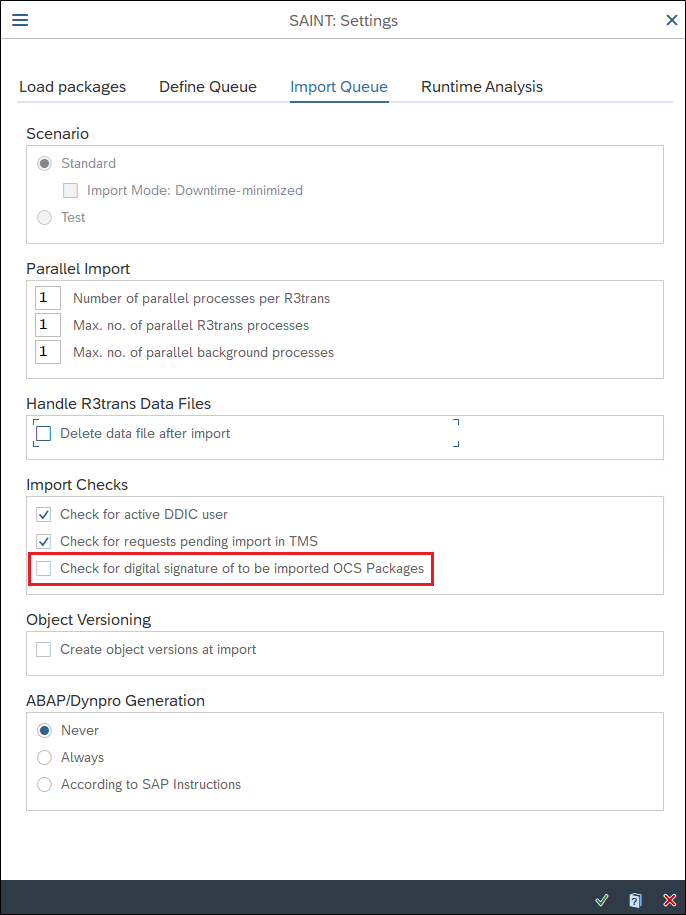Edit the Max. parallel background processes field
The width and height of the screenshot is (686, 915).
[x=48, y=352]
